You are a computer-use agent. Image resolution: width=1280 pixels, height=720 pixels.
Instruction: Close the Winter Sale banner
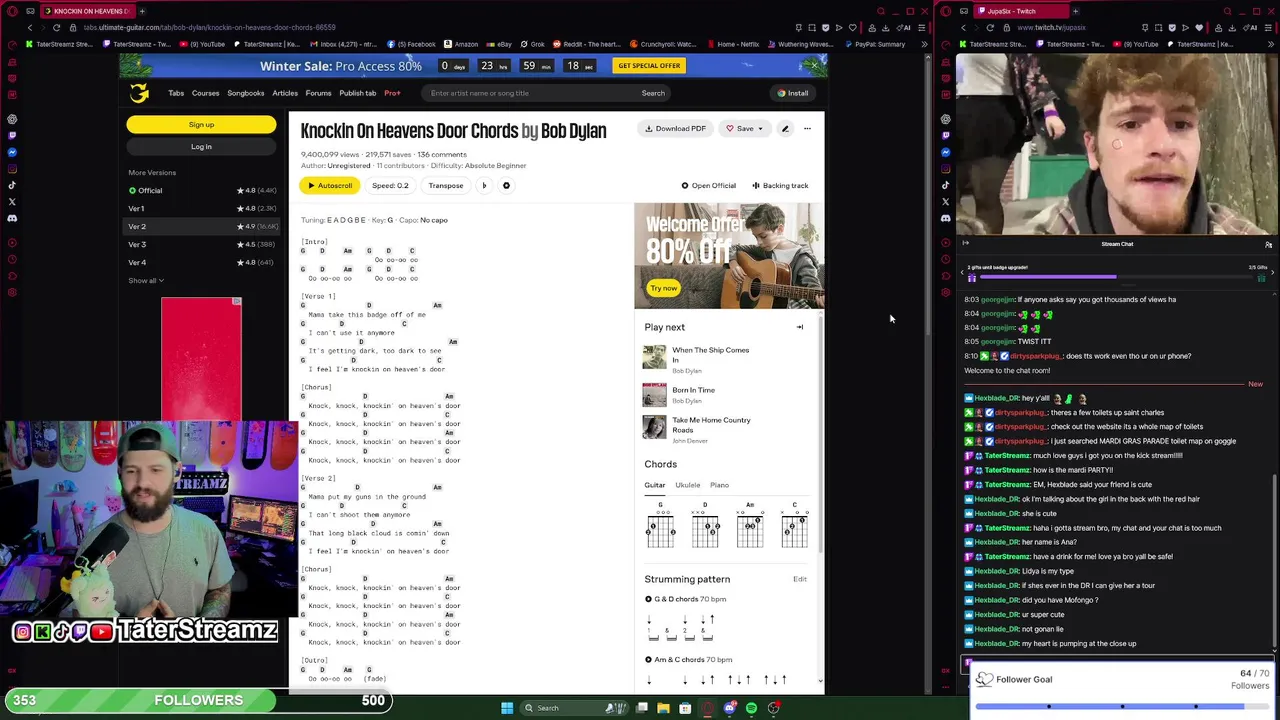tap(814, 65)
